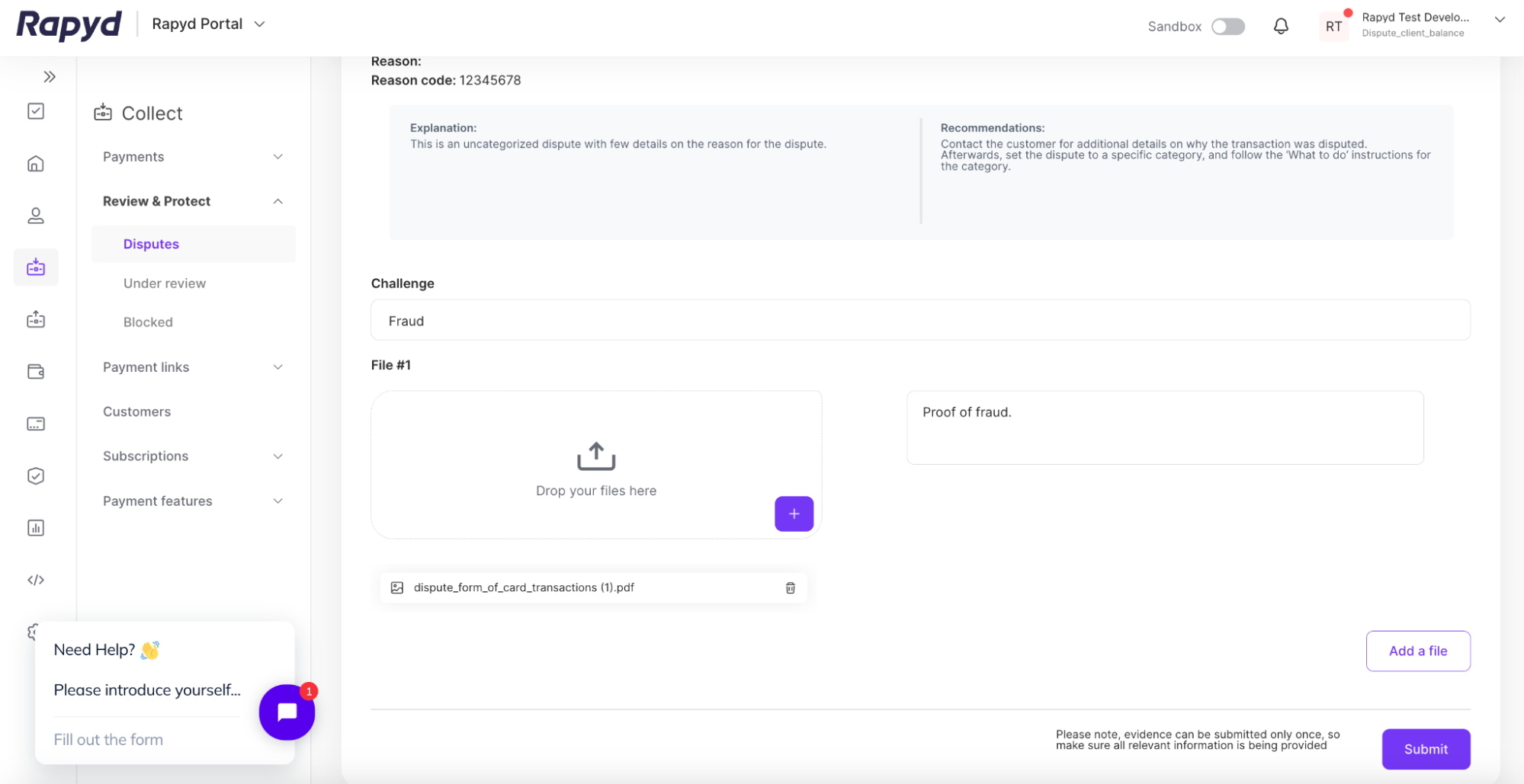1524x784 pixels.
Task: Open the home icon in sidebar
Action: coord(36,164)
